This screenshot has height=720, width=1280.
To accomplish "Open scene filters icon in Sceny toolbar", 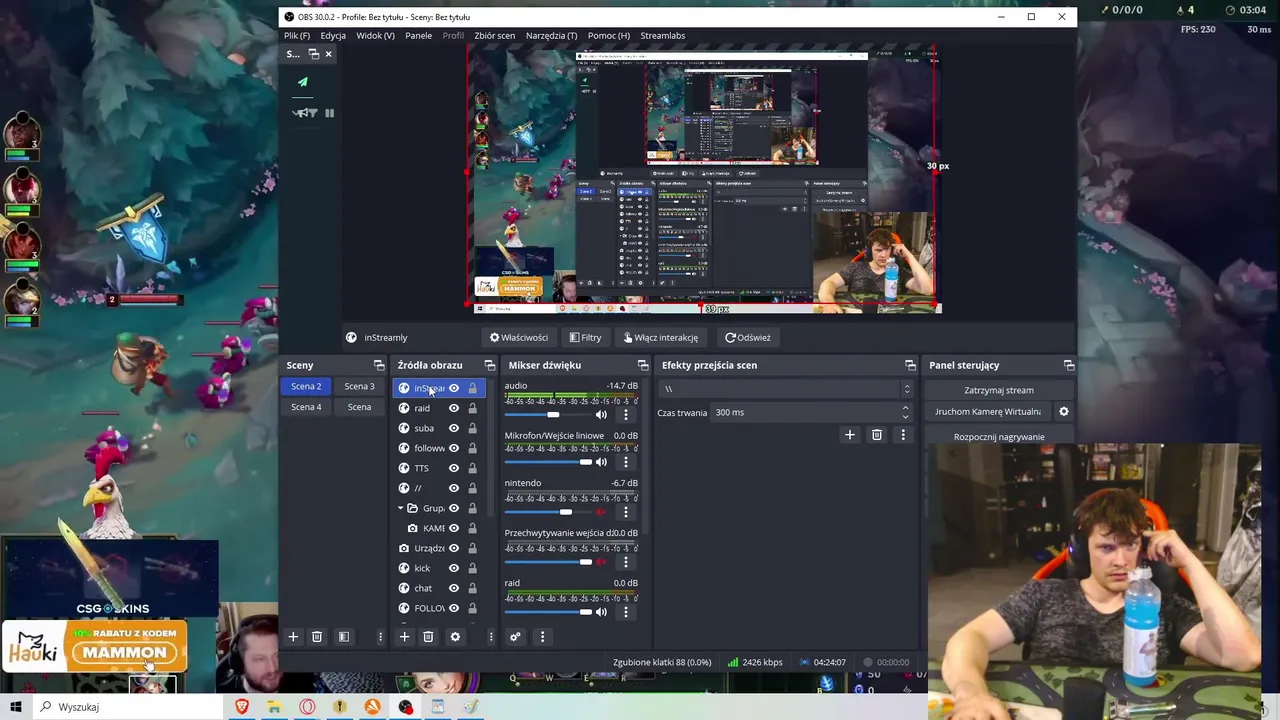I will coord(344,637).
